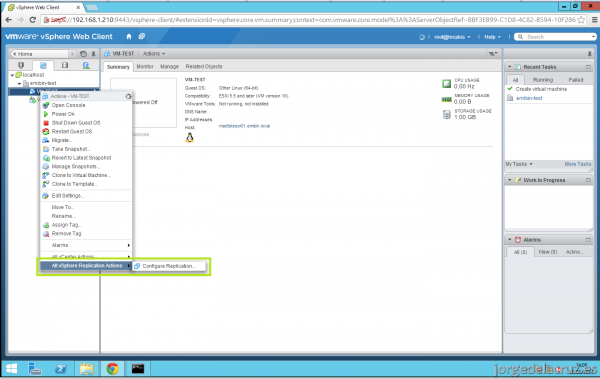Switch to the Storage navigator tab
The width and height of the screenshot is (600, 379).
coord(65,65)
